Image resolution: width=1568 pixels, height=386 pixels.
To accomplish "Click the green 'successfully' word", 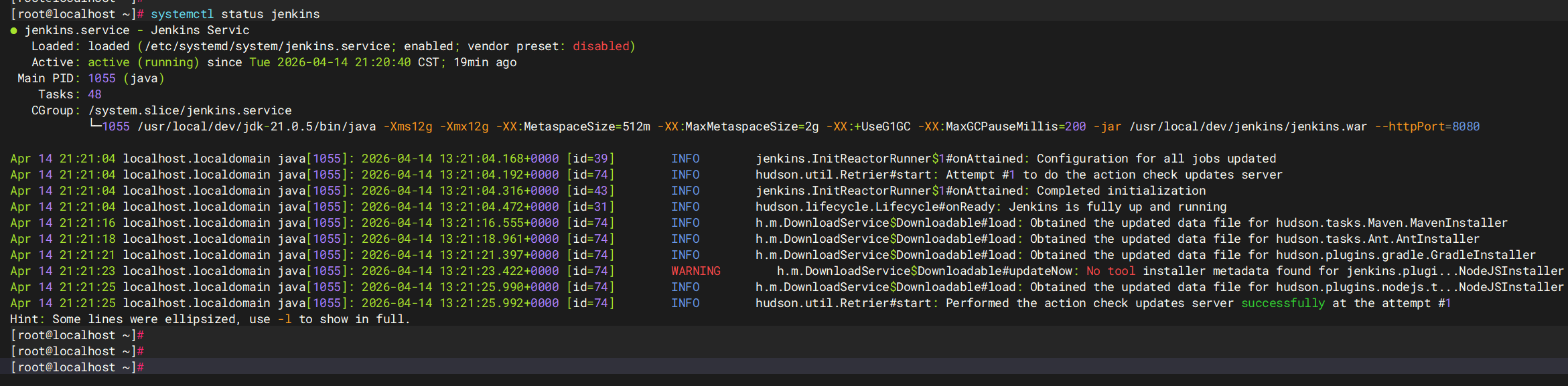I will tap(1283, 303).
